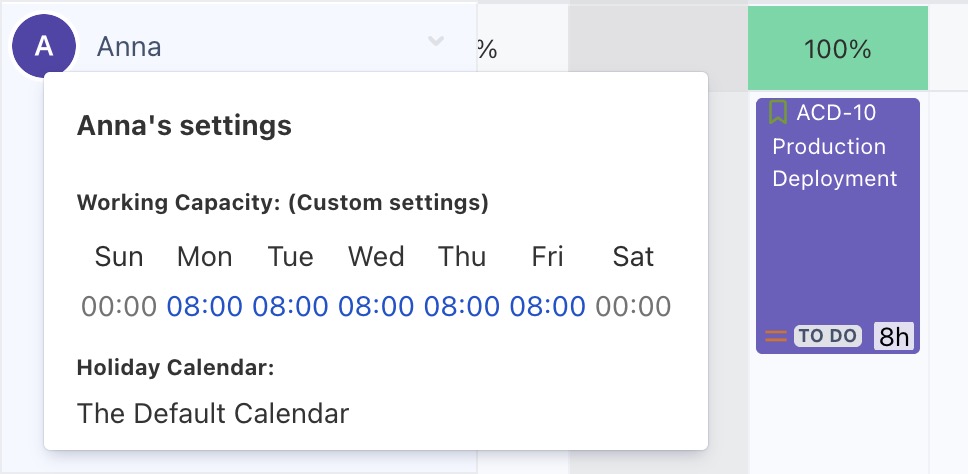Screen dimensions: 968x474
Task: Click the Anna's settings heading
Action: pos(184,125)
